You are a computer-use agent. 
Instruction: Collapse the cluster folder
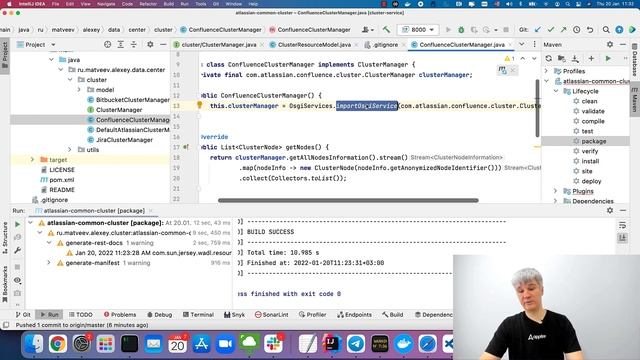pyautogui.click(x=70, y=80)
